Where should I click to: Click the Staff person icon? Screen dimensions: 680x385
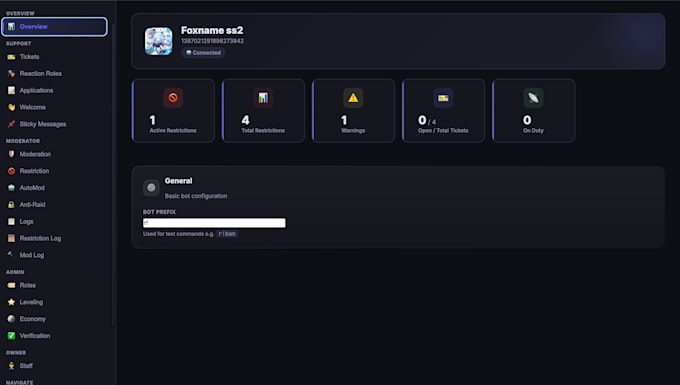pos(11,365)
